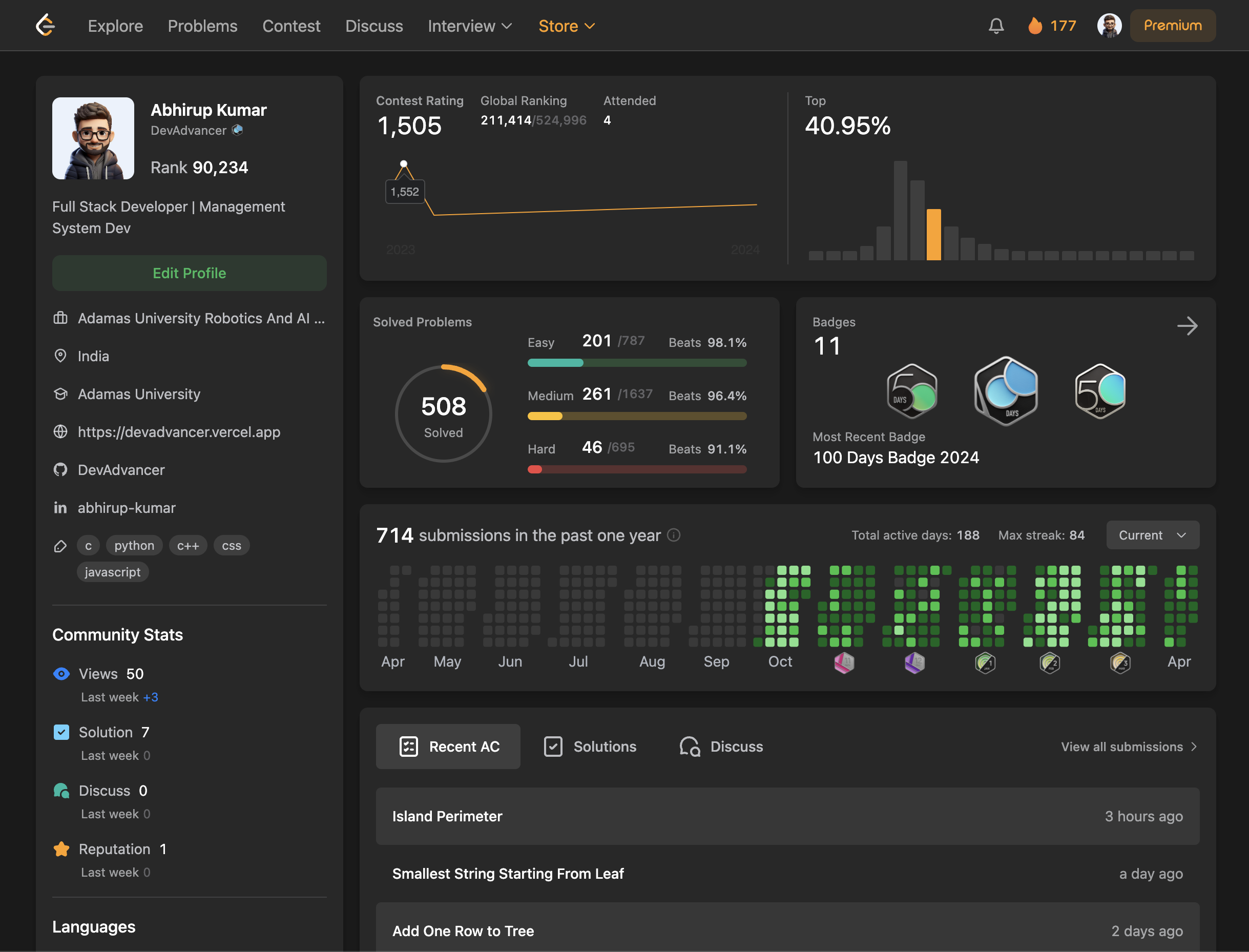This screenshot has height=952, width=1249.
Task: Click the LeetCode logo
Action: (45, 26)
